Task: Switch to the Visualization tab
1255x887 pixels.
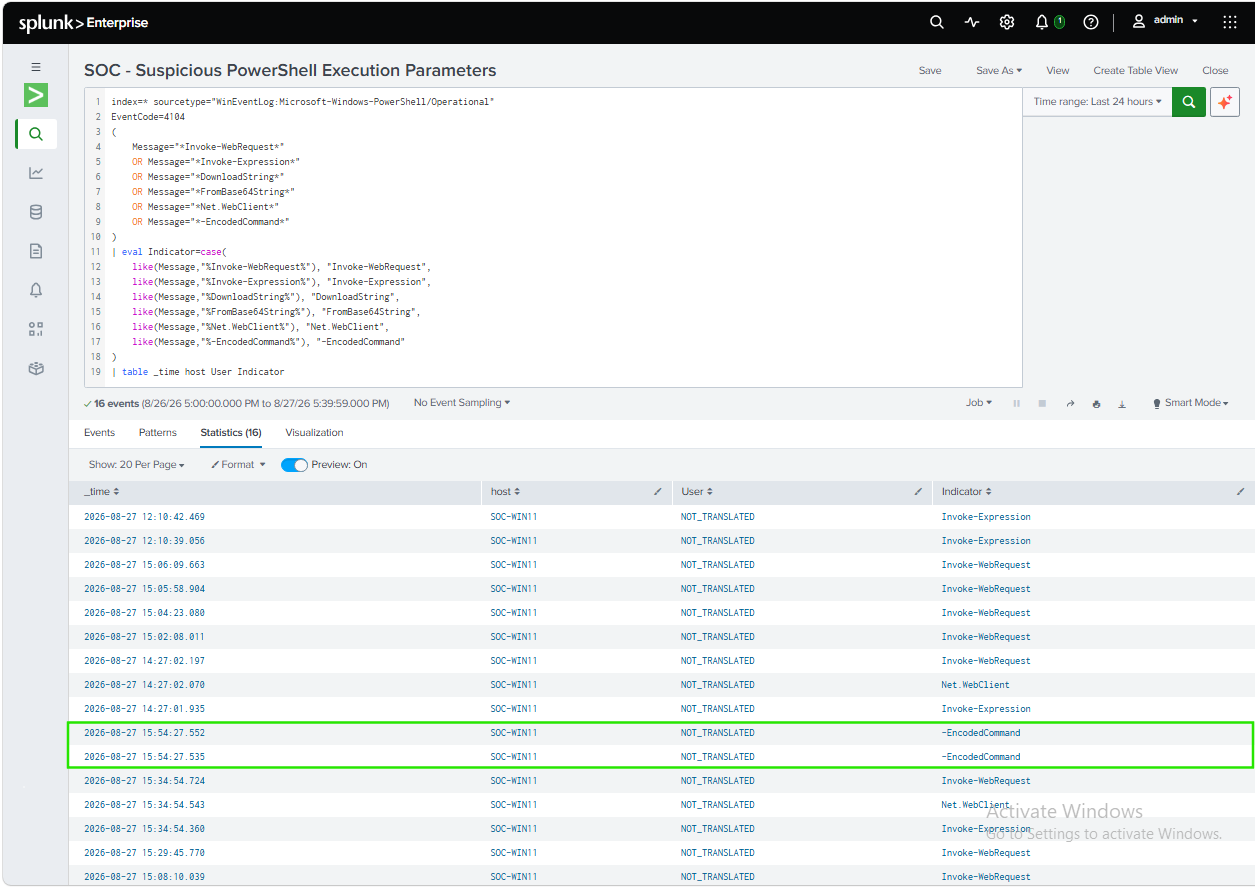Action: point(314,433)
